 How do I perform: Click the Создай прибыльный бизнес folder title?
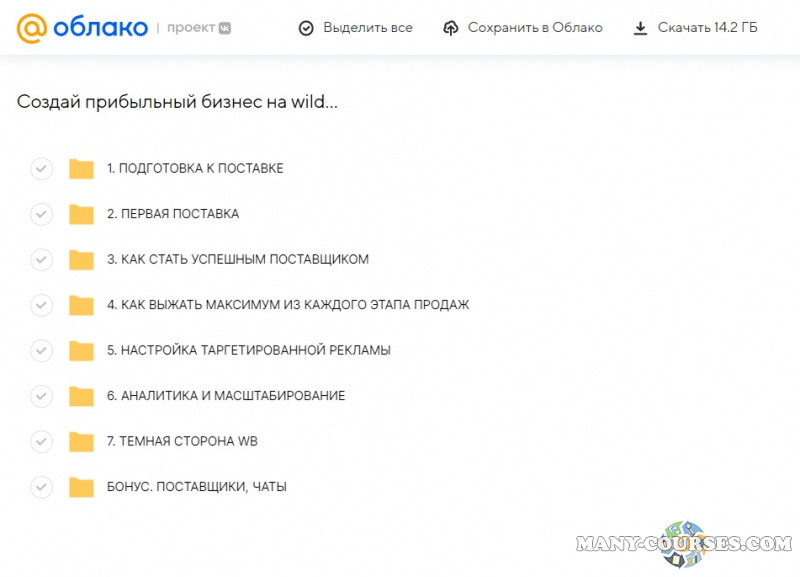pos(177,103)
